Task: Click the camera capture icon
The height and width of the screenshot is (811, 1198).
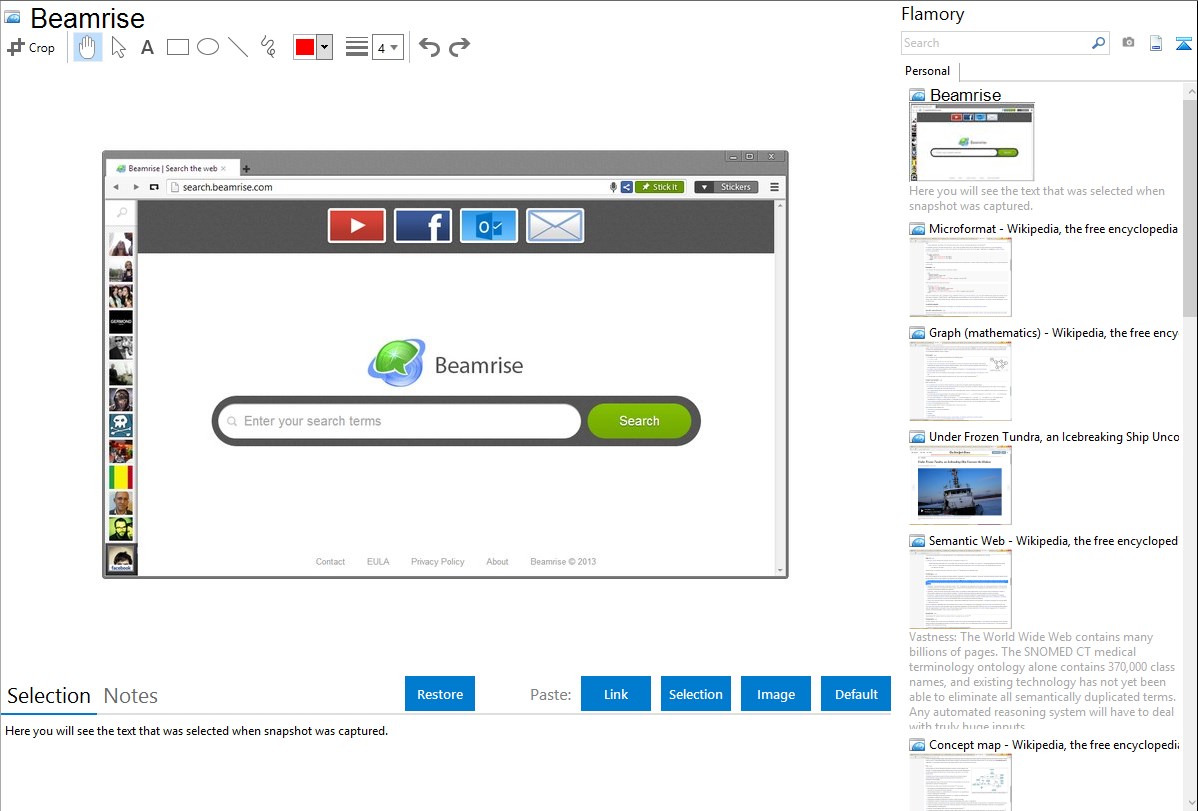Action: pyautogui.click(x=1128, y=43)
